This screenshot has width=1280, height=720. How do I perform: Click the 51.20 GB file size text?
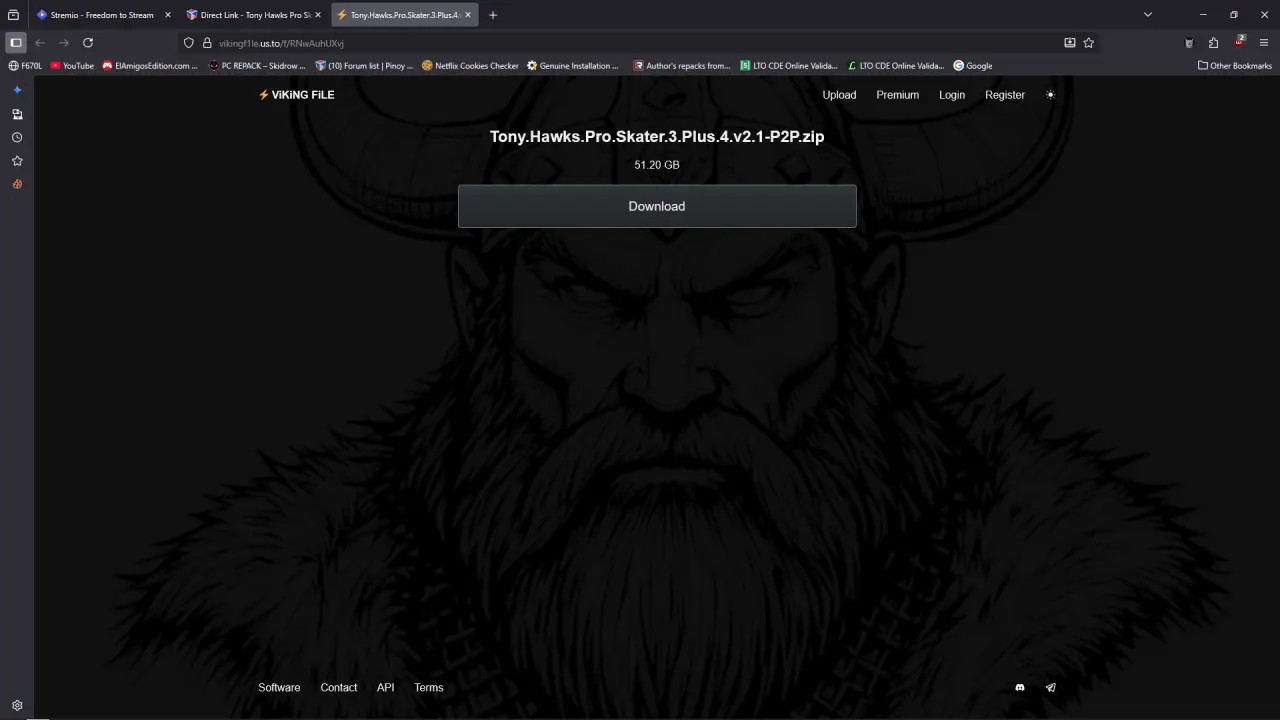(657, 165)
